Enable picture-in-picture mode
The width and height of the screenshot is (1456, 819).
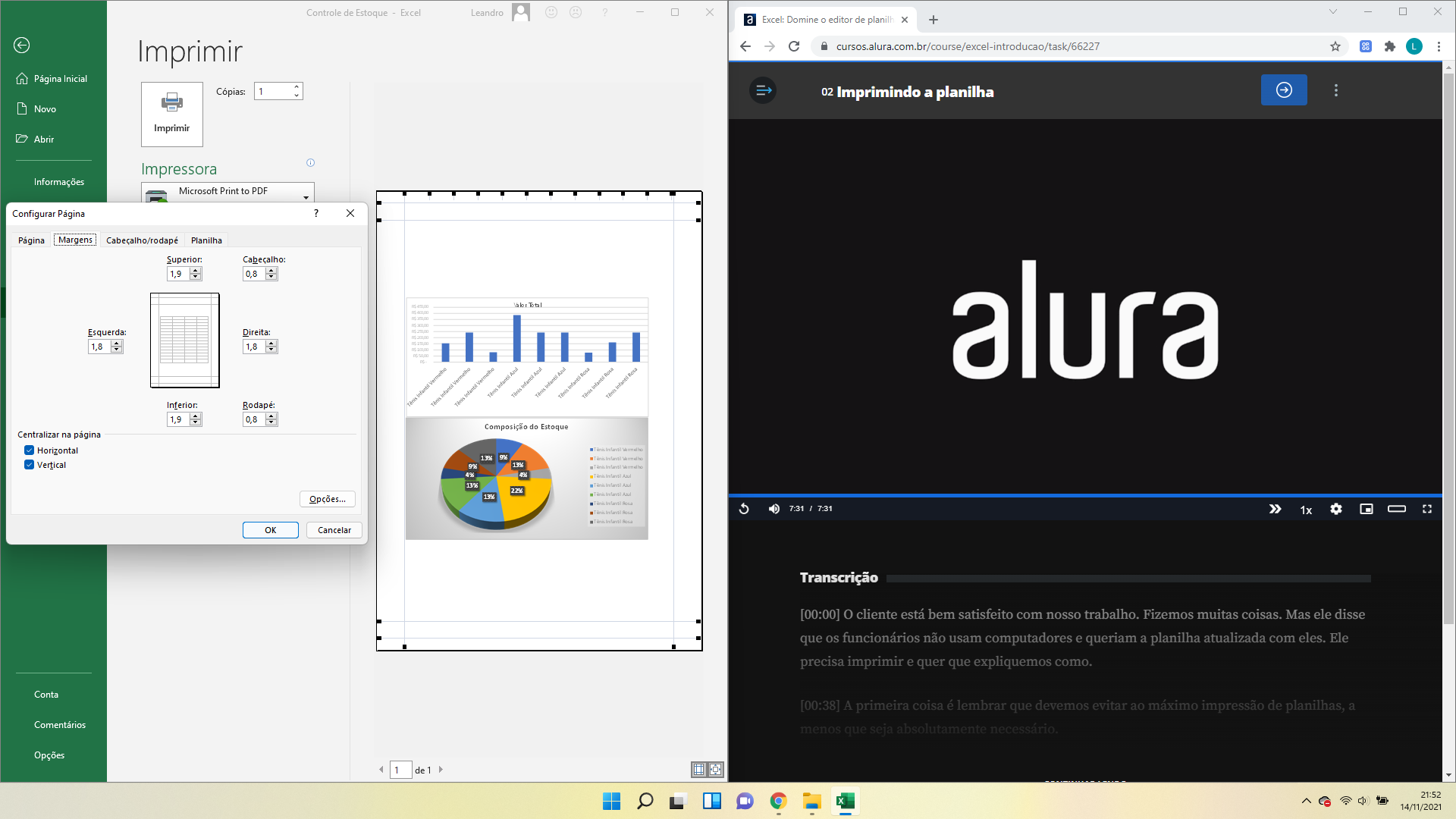click(x=1367, y=509)
